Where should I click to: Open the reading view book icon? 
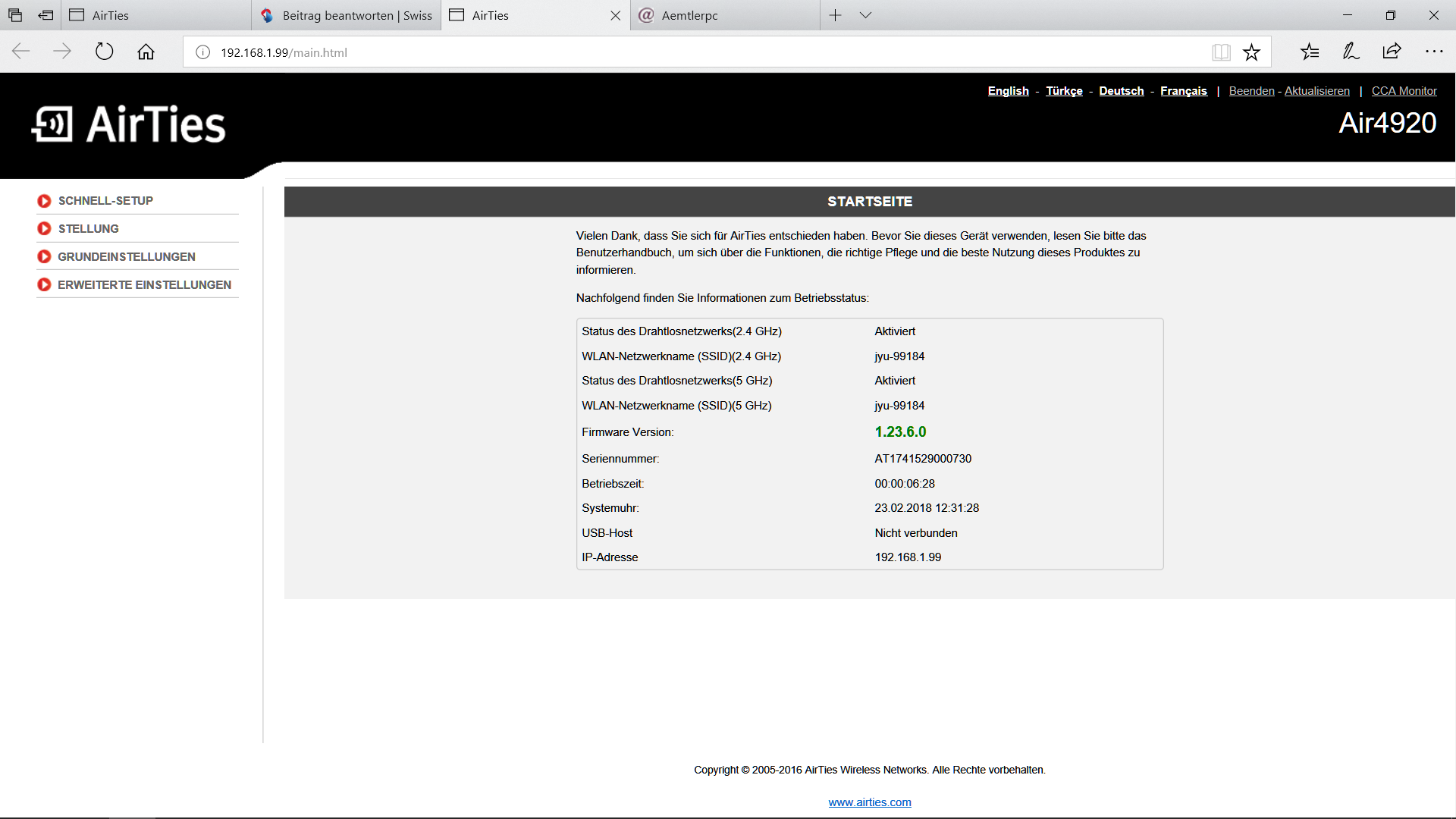point(1220,52)
